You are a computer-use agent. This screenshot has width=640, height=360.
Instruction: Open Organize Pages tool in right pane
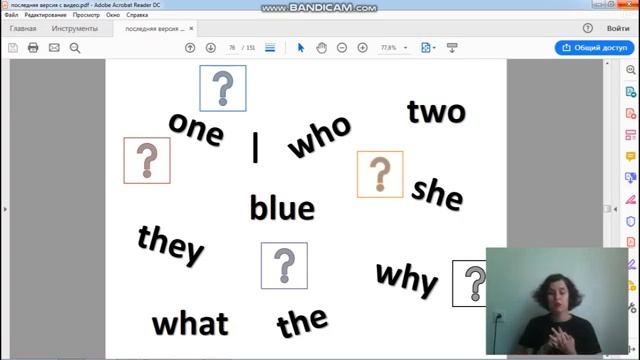[631, 135]
